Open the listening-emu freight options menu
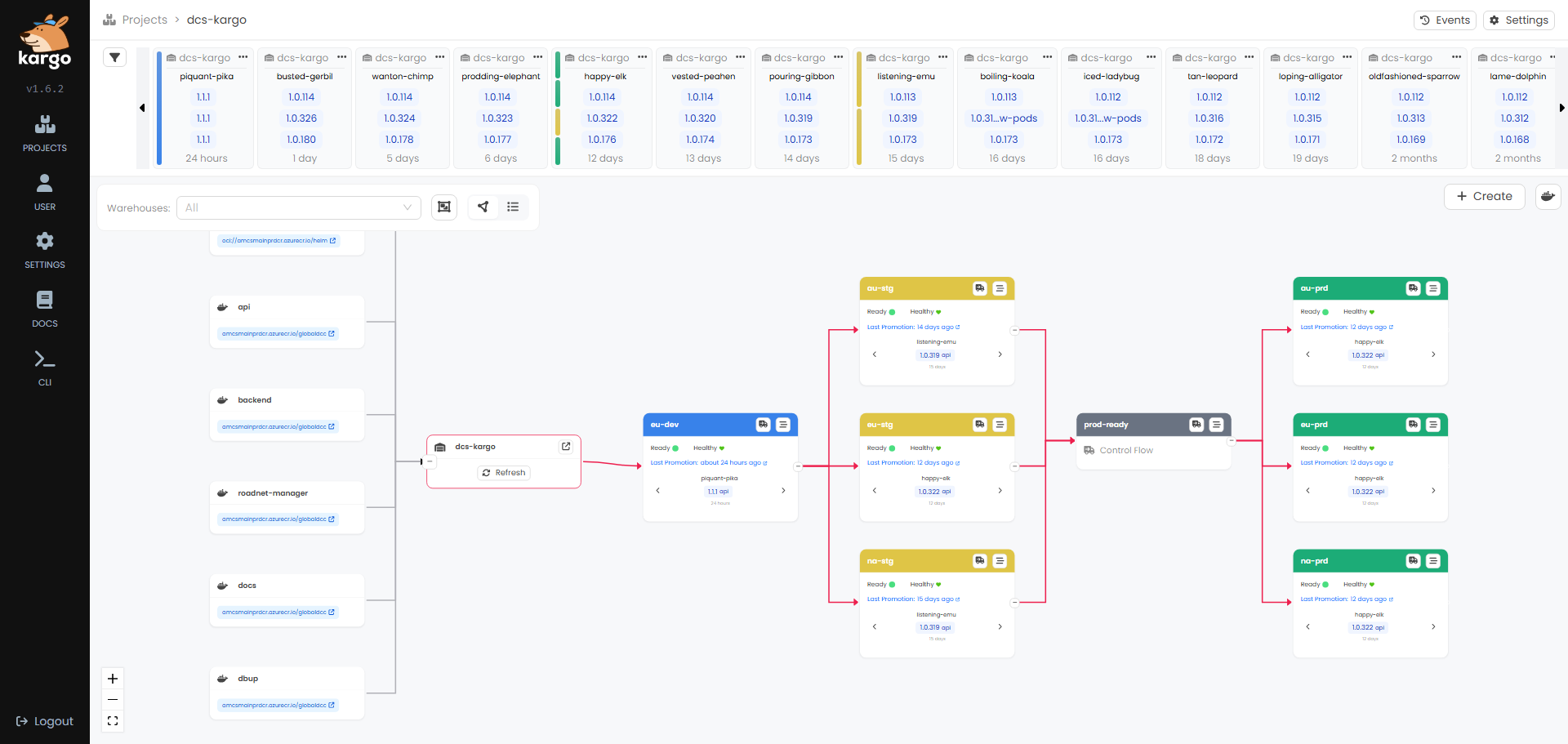This screenshot has width=1568, height=744. tap(942, 57)
